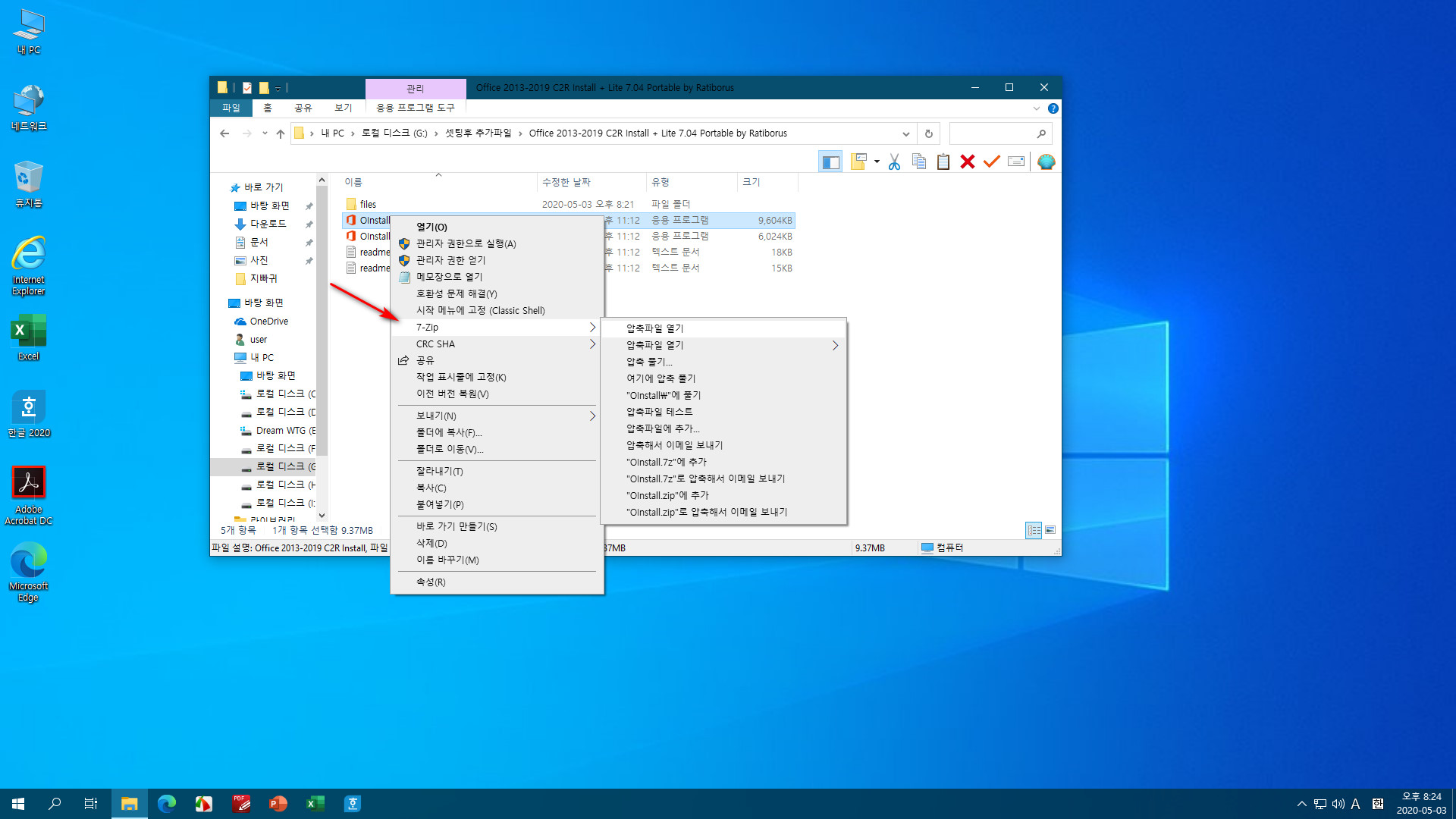Click the Explorer search box
This screenshot has height=819, width=1456.
(x=1000, y=133)
